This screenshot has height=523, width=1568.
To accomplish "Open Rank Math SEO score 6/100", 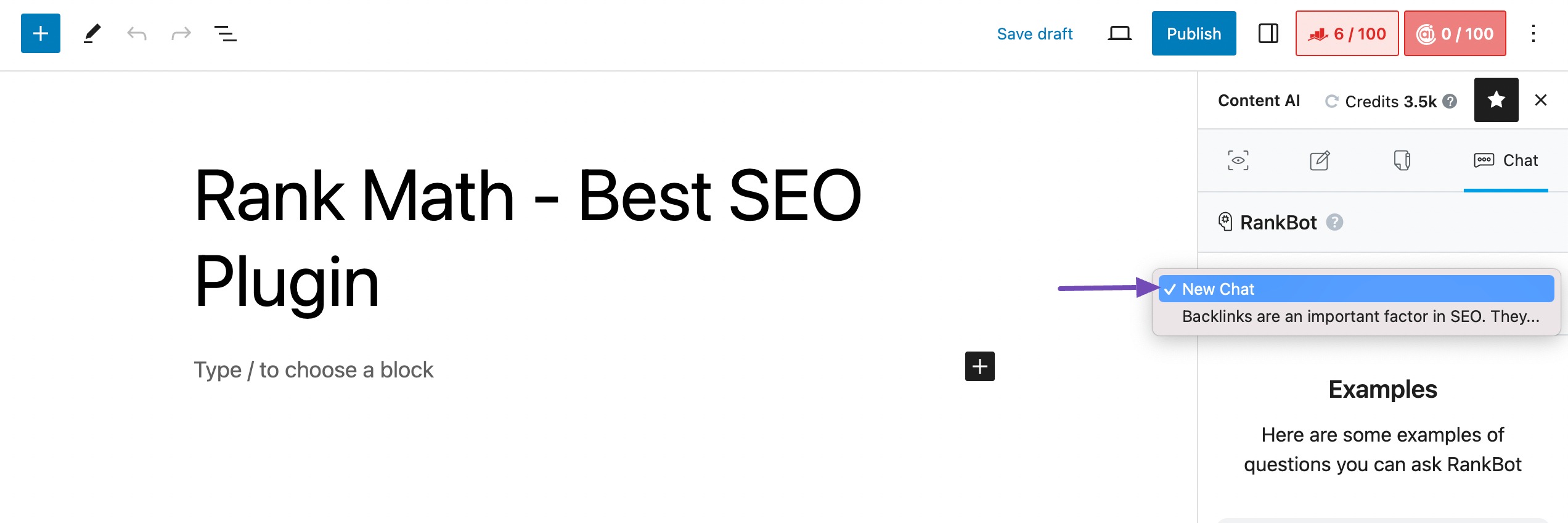I will (x=1347, y=33).
